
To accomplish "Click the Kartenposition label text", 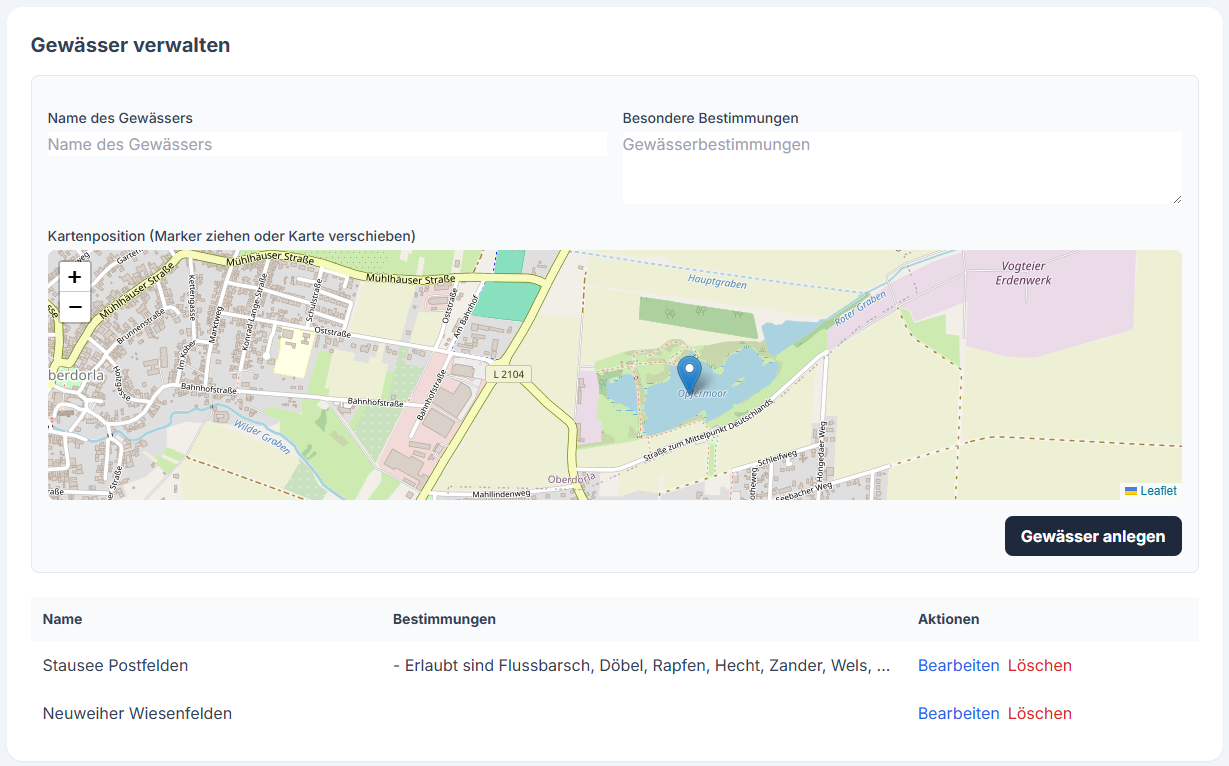I will [x=232, y=236].
